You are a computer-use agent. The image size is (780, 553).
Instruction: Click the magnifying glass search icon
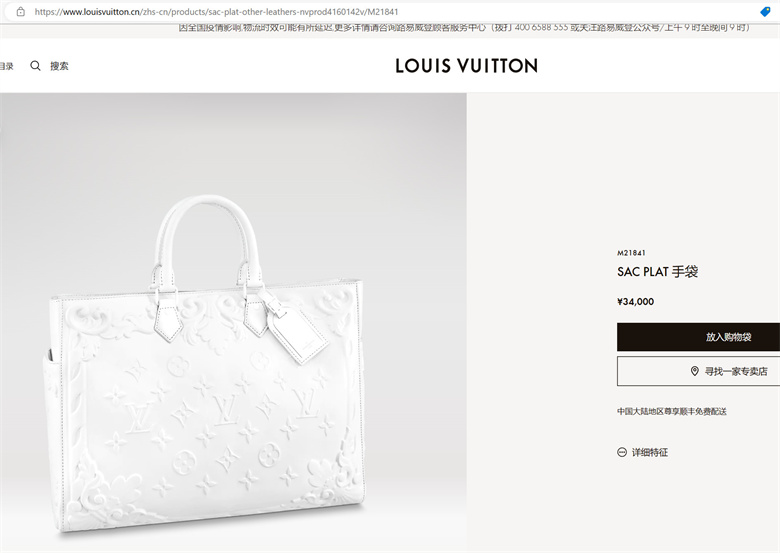click(35, 66)
